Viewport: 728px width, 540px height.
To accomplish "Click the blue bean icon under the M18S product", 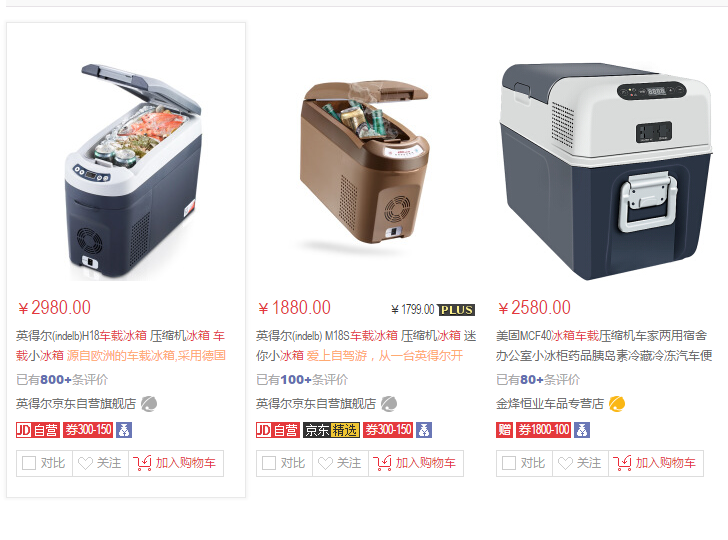I will point(424,430).
